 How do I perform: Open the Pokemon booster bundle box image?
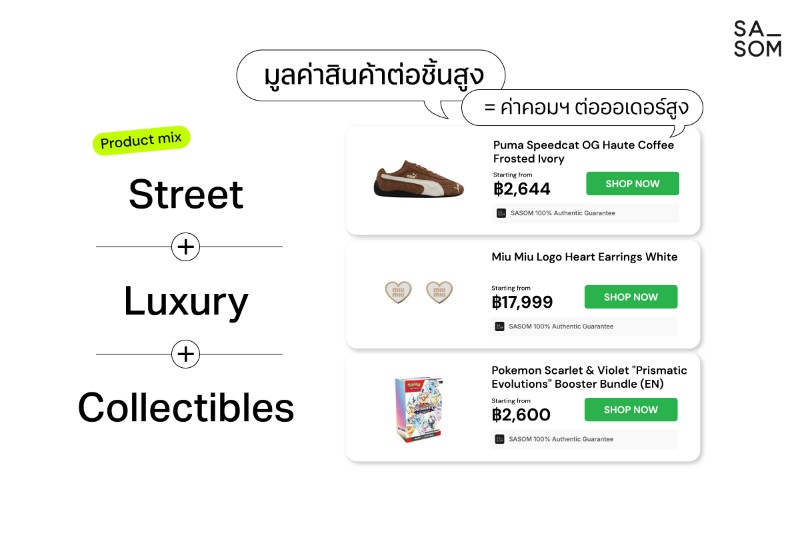coord(418,410)
